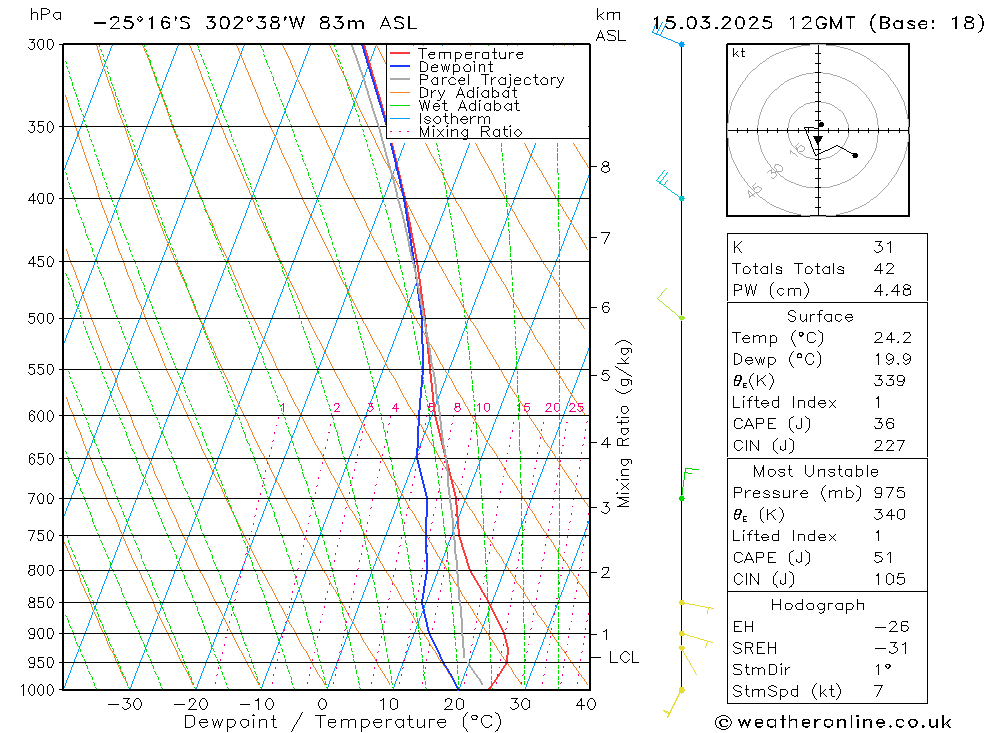The width and height of the screenshot is (1000, 733).
Task: Click the Totals Totals value 42
Action: (x=884, y=269)
